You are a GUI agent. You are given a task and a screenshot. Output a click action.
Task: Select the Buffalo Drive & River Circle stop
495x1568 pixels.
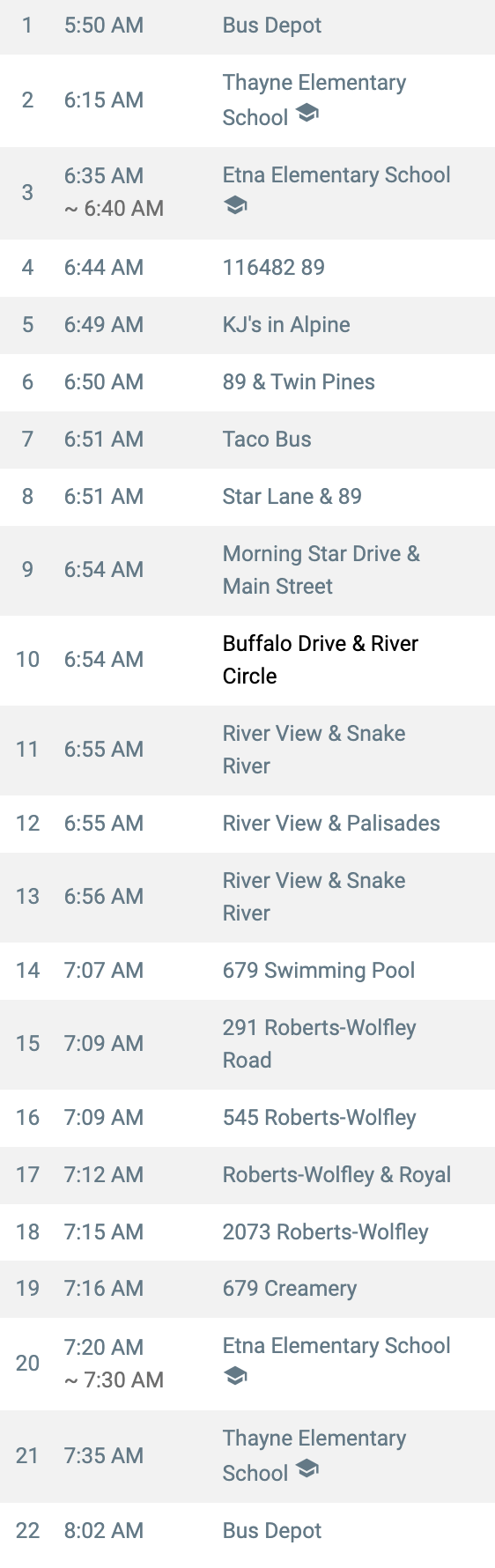point(247,660)
